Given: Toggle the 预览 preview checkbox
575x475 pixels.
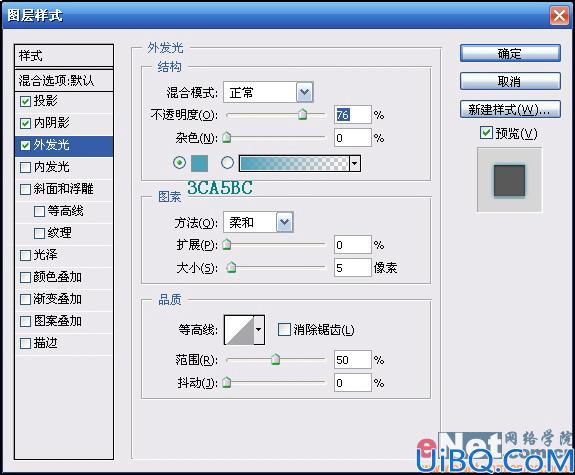Looking at the screenshot, I should point(486,132).
